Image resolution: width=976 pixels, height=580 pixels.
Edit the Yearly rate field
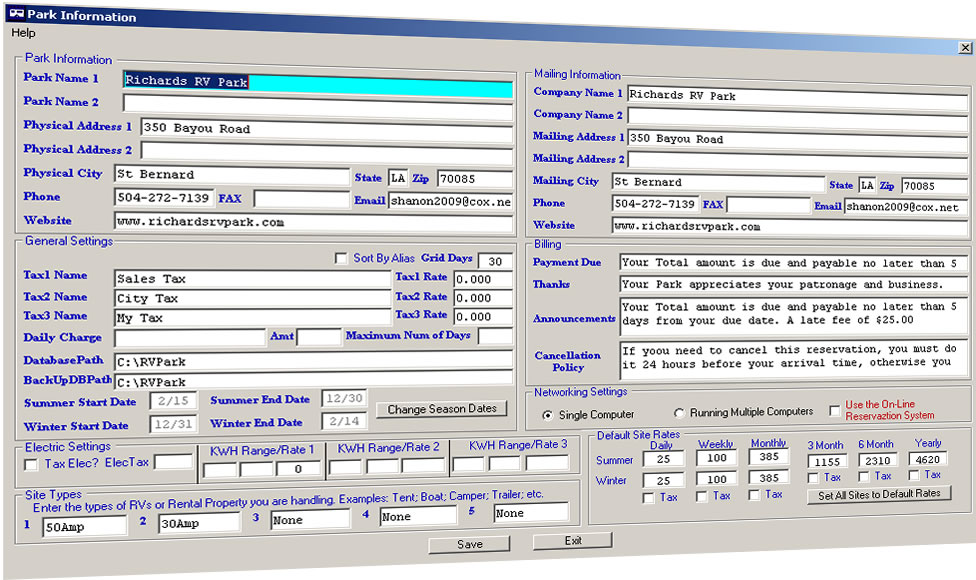(928, 459)
